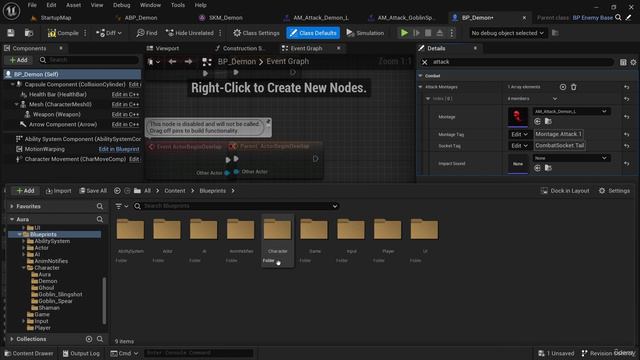Select the Health Bar (HealthBar) component
This screenshot has height=360, width=640.
point(58,94)
